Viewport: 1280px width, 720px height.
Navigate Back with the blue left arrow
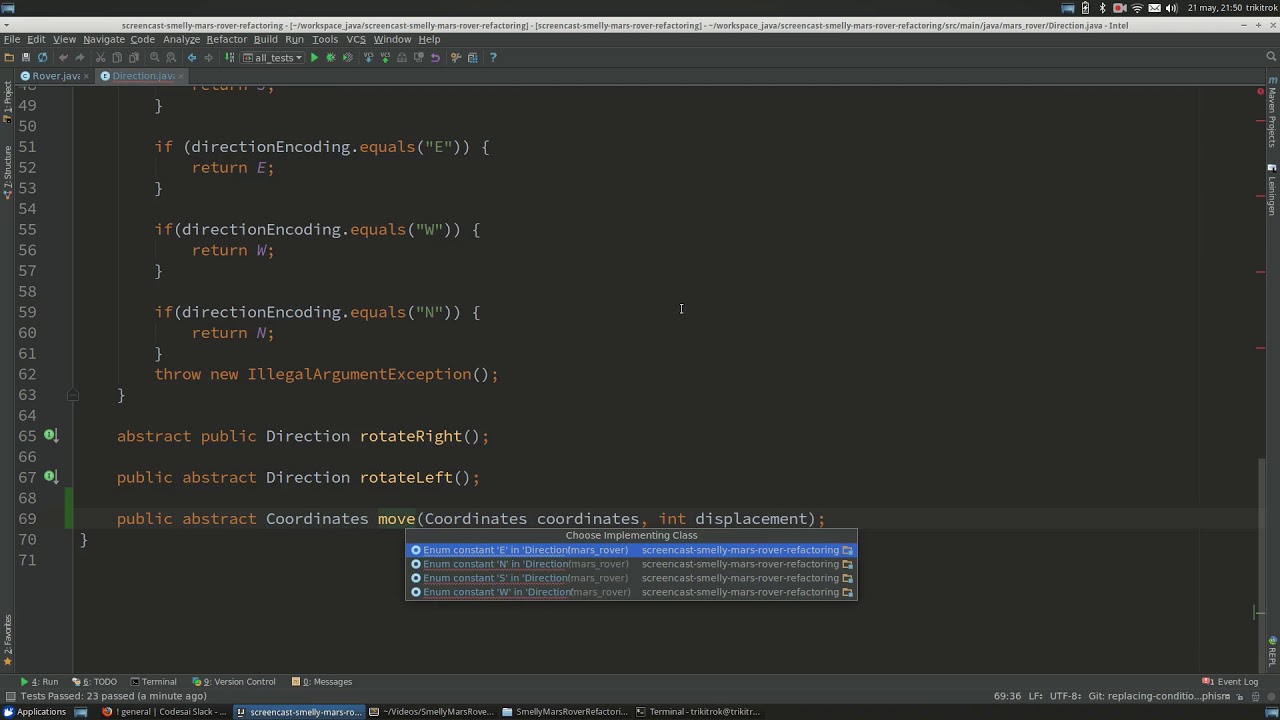(x=191, y=57)
